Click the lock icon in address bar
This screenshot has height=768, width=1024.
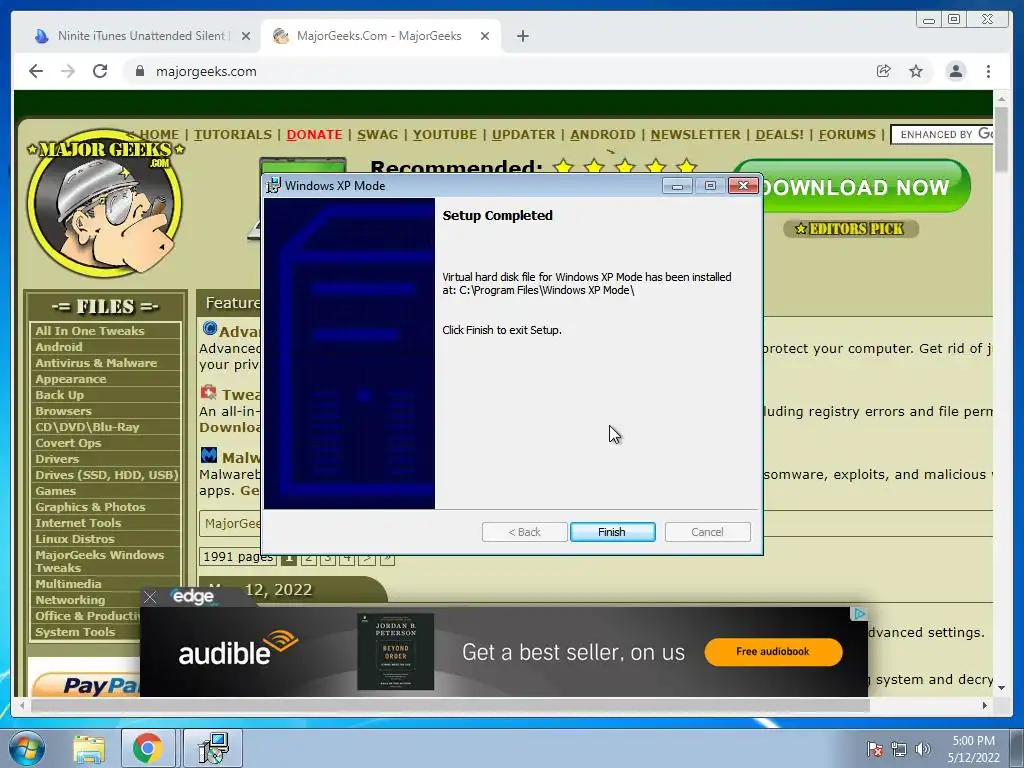coord(140,71)
